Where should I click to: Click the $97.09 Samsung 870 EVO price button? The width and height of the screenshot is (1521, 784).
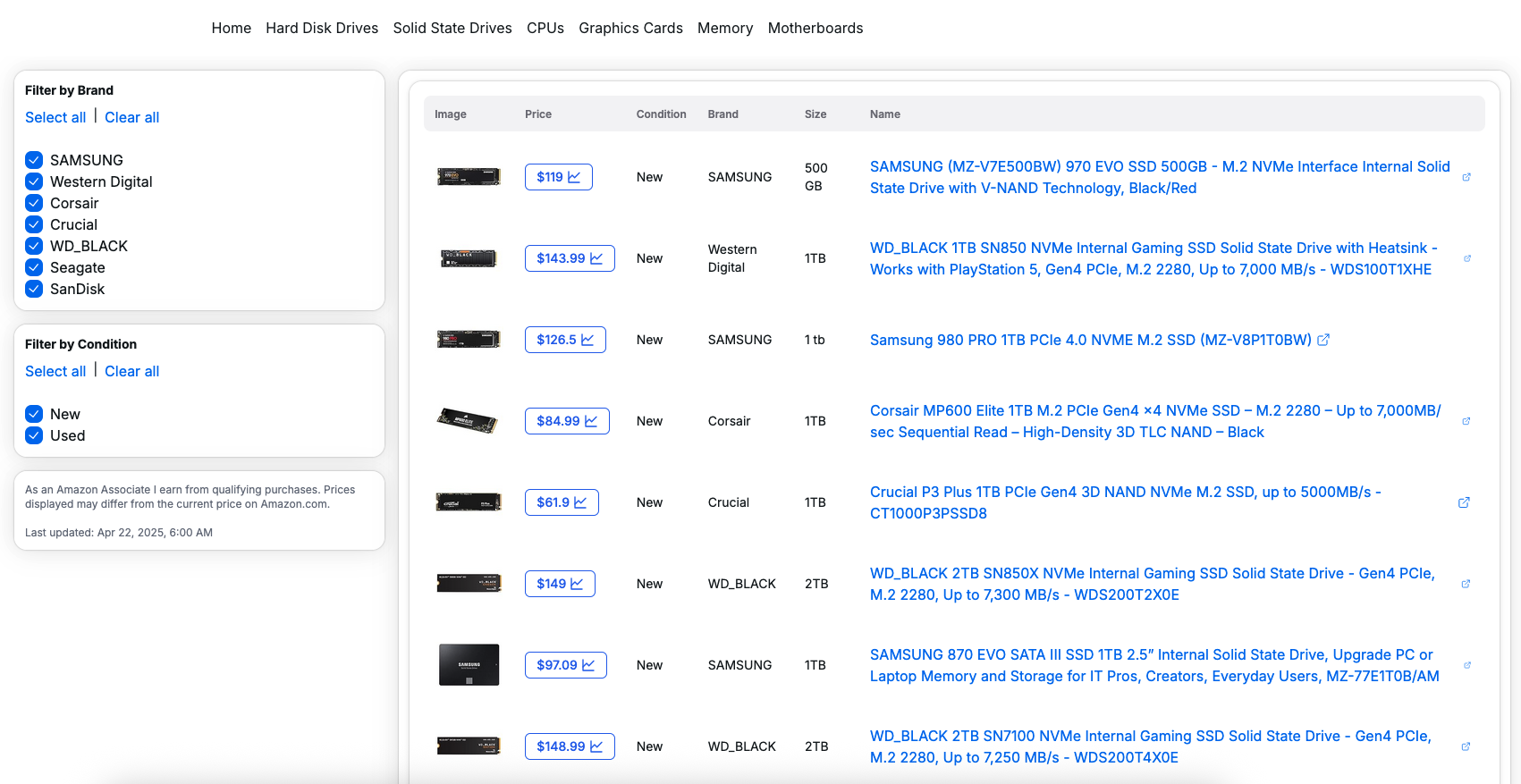pyautogui.click(x=566, y=665)
